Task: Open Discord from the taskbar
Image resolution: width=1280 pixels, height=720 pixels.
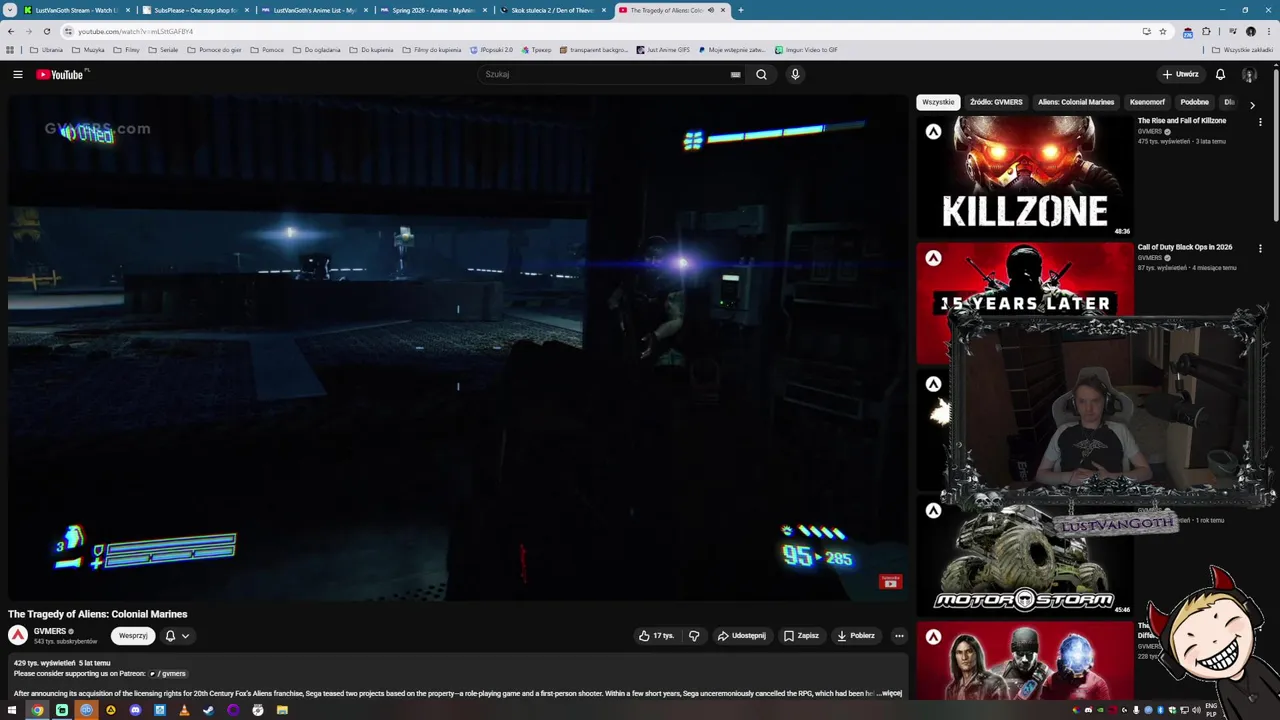Action: [135, 710]
